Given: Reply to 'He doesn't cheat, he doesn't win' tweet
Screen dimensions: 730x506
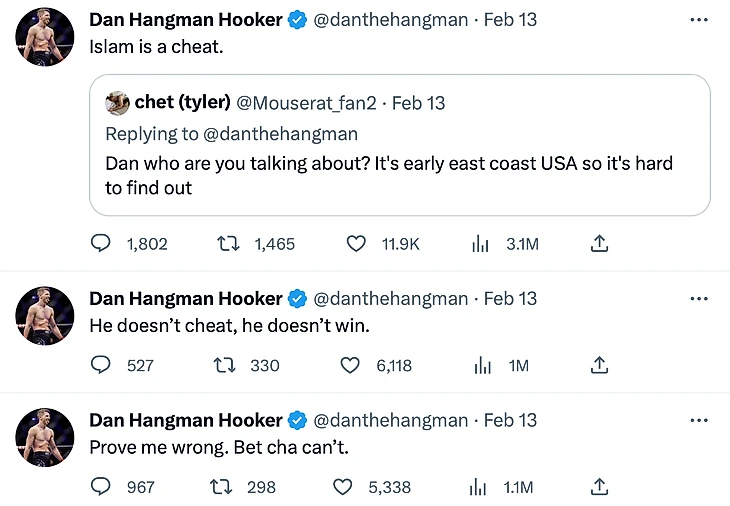Looking at the screenshot, I should click(x=101, y=365).
